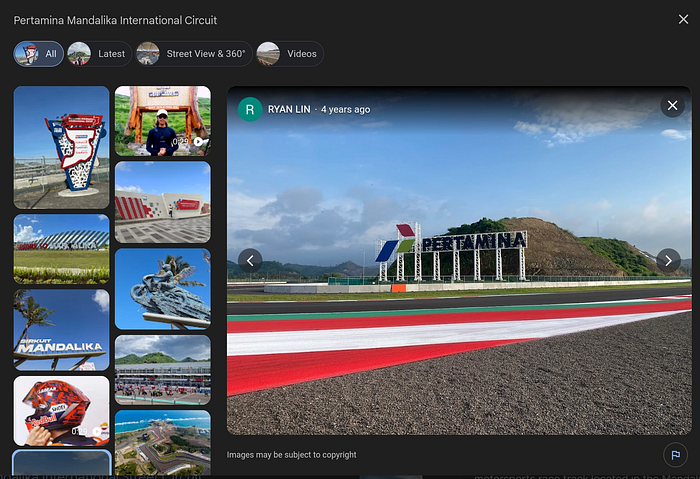Open pit lane grandstand thumbnail
The image size is (700, 479).
click(163, 370)
